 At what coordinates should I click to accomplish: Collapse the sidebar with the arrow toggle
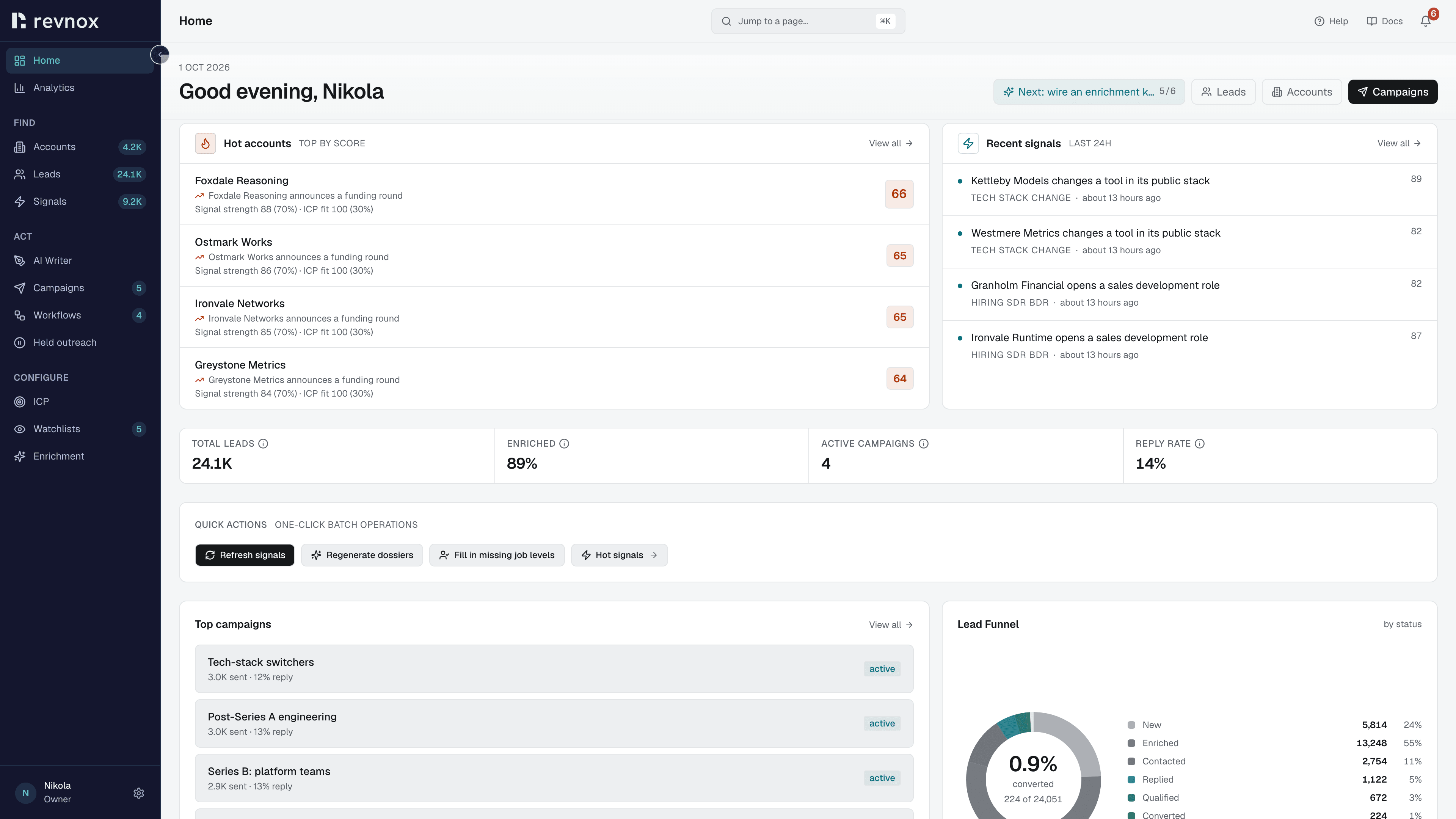[160, 55]
